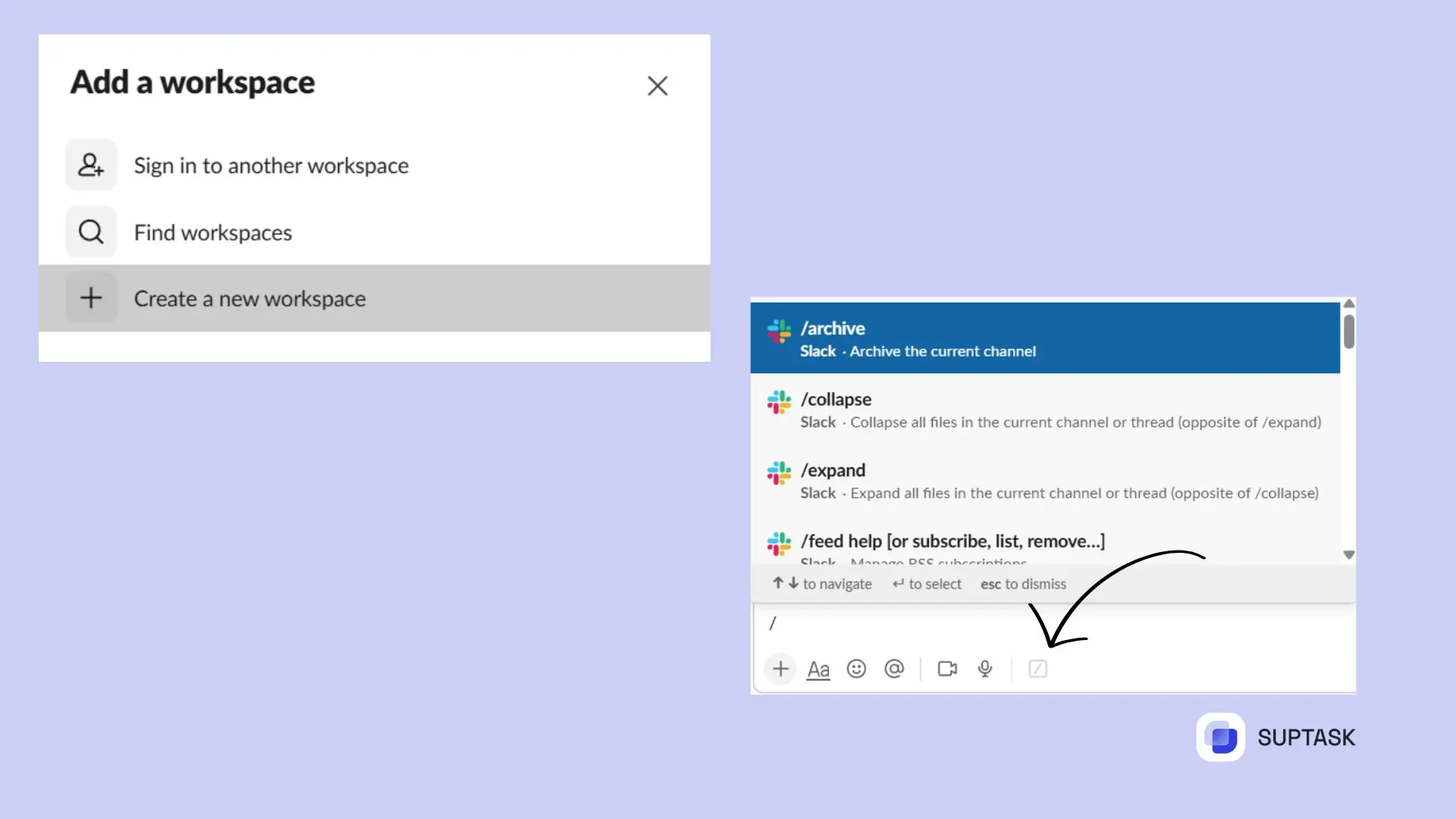This screenshot has width=1456, height=819.
Task: Click Slack logo beside /archive
Action: pos(779,331)
